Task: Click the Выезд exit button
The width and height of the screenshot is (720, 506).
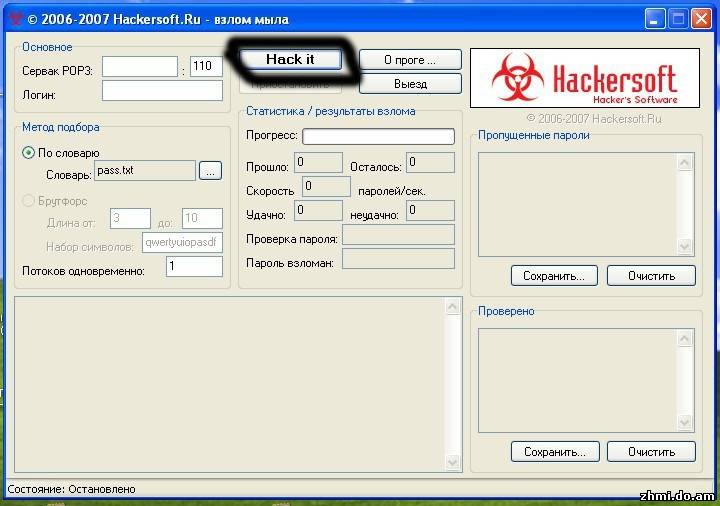Action: (x=410, y=84)
